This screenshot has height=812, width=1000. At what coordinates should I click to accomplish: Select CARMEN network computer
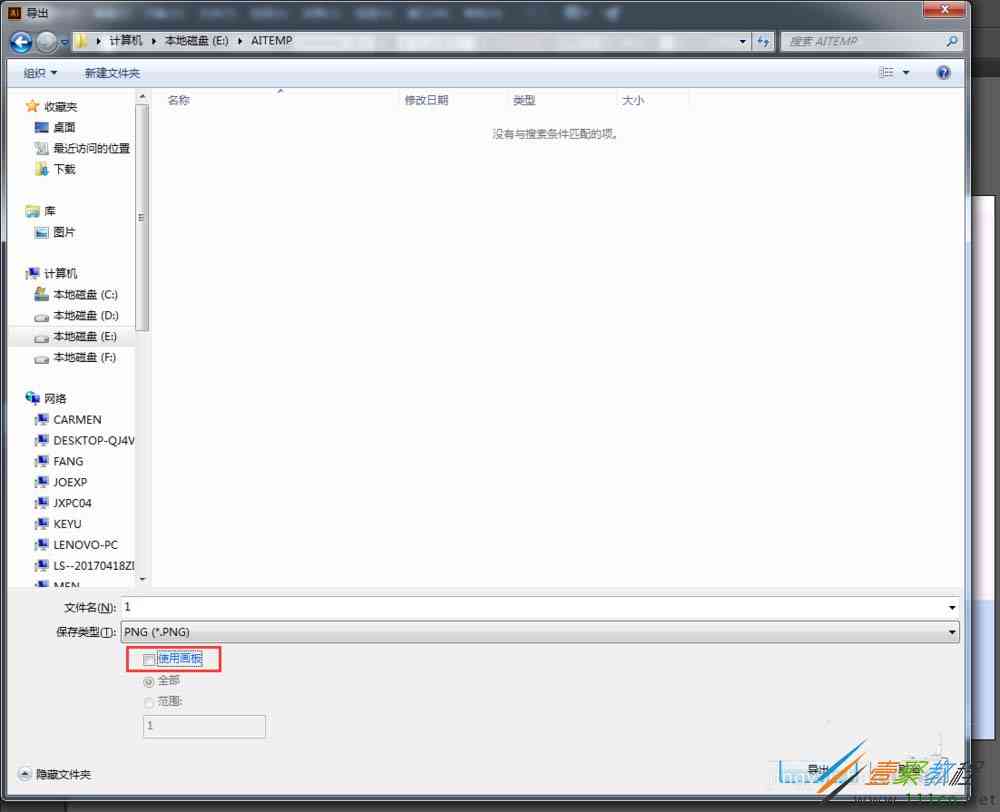pyautogui.click(x=68, y=420)
